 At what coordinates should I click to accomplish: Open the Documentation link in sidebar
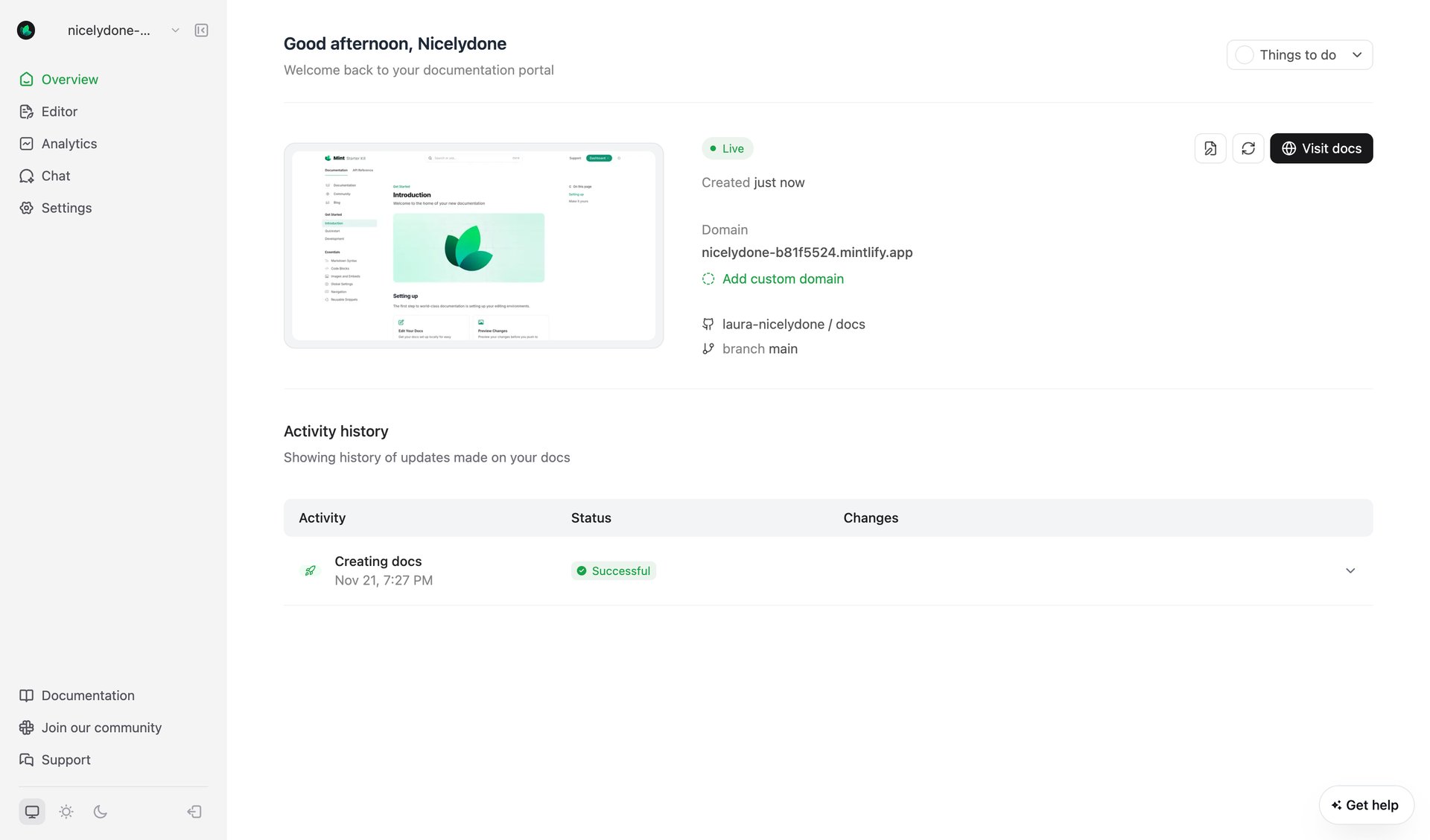click(87, 695)
